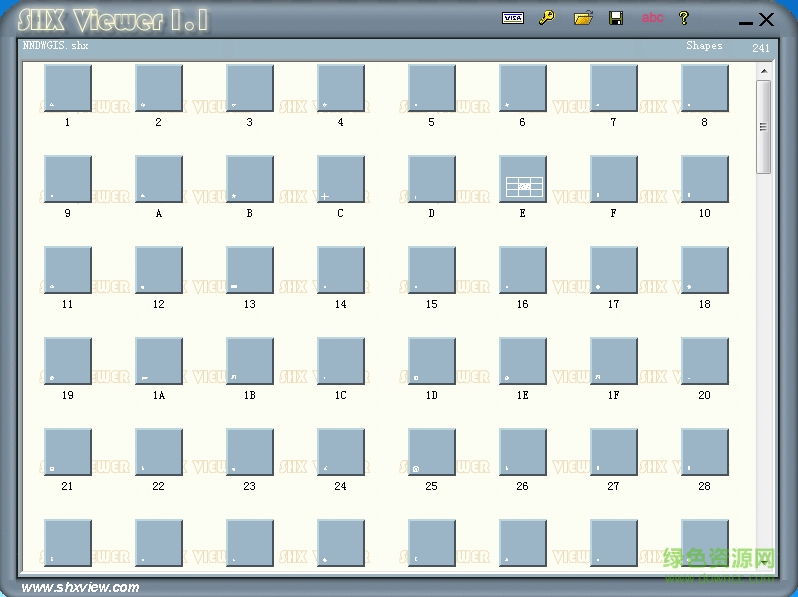Click the red abc text icon
Image resolution: width=798 pixels, height=597 pixels.
(x=652, y=18)
